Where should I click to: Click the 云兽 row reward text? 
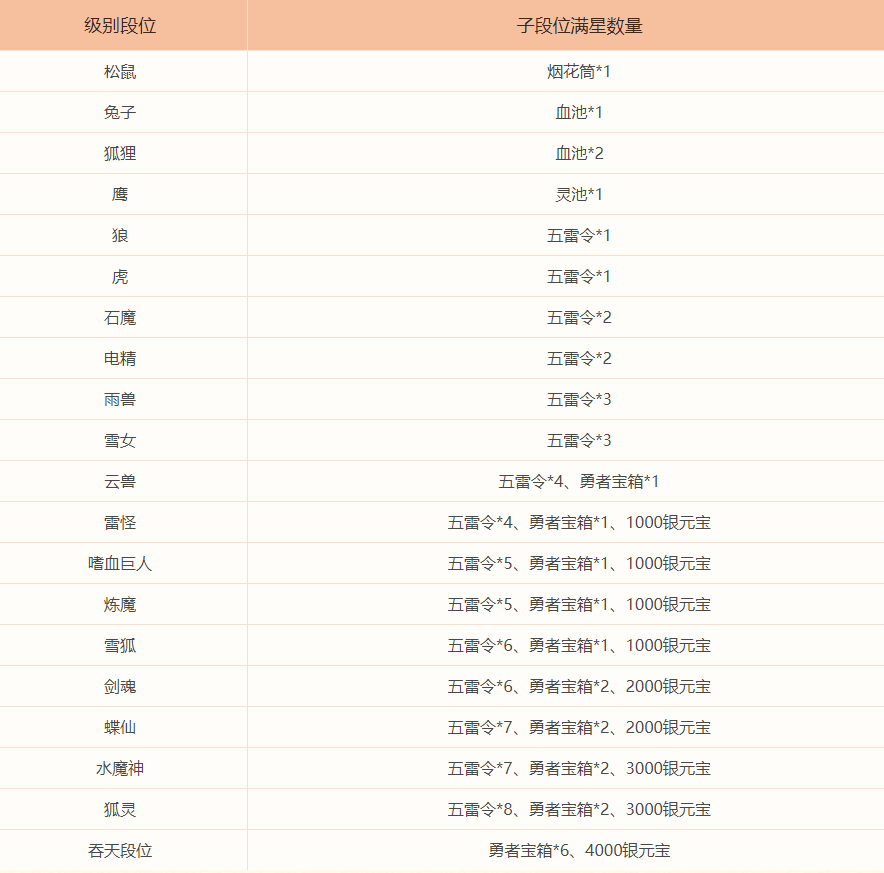[x=579, y=482]
